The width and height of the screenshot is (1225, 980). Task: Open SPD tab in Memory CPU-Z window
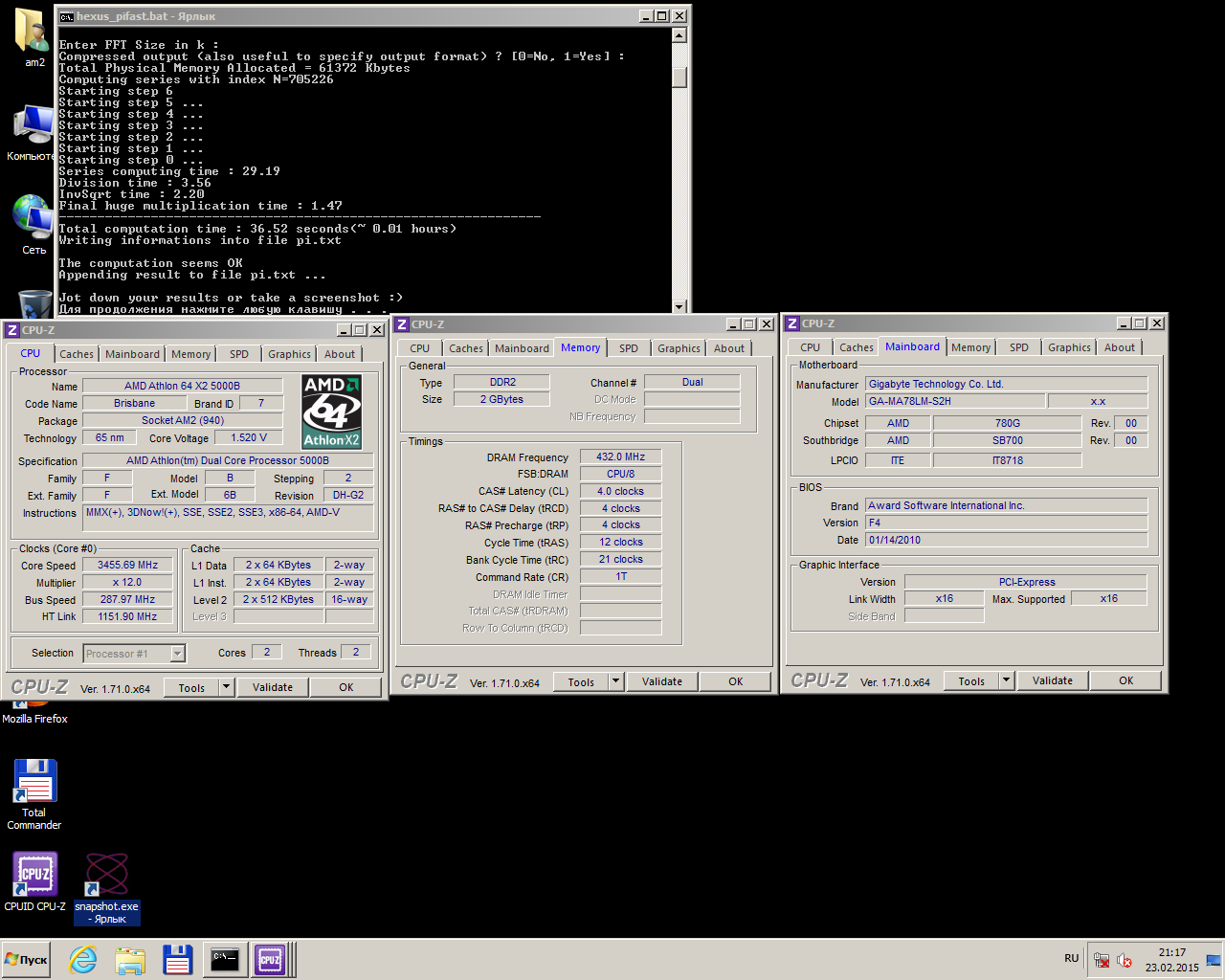coord(629,348)
